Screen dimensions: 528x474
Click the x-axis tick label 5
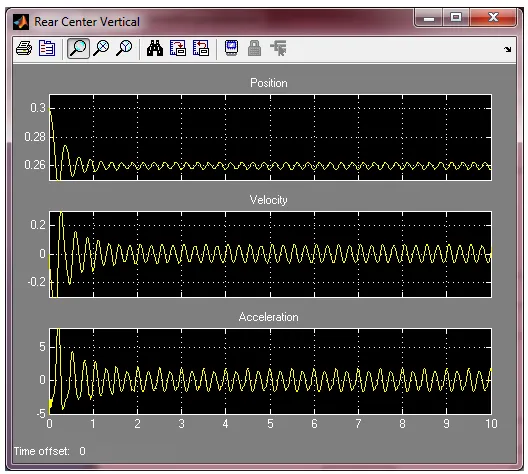270,424
